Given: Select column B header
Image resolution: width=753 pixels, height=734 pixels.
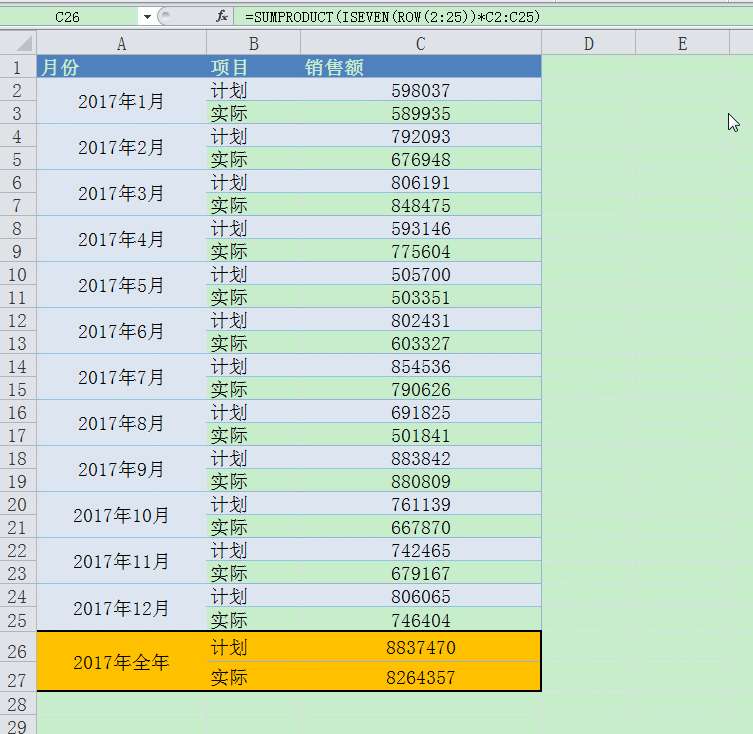Looking at the screenshot, I should 254,44.
